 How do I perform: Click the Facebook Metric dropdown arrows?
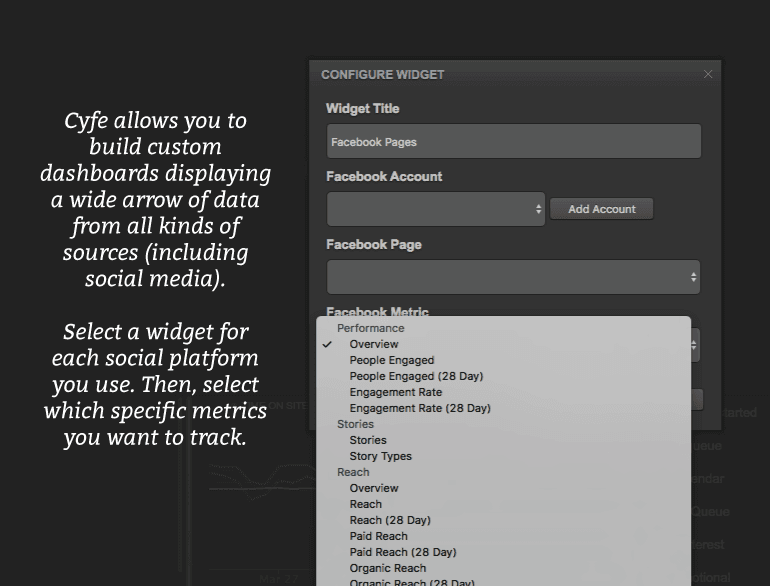(694, 345)
